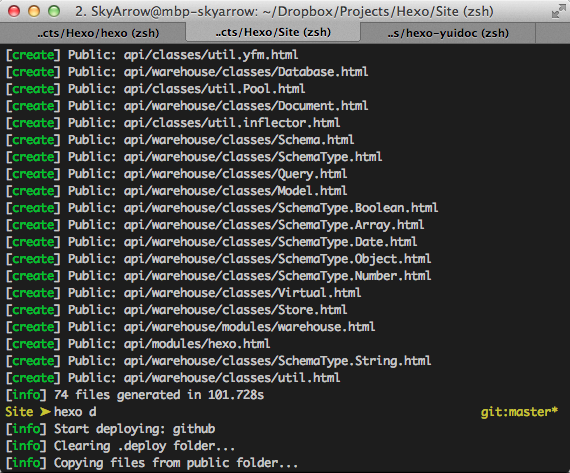Screen dimensions: 570x473
Task: Select the ..cts/Hexo/Site (zsh) tab
Action: pos(273,32)
